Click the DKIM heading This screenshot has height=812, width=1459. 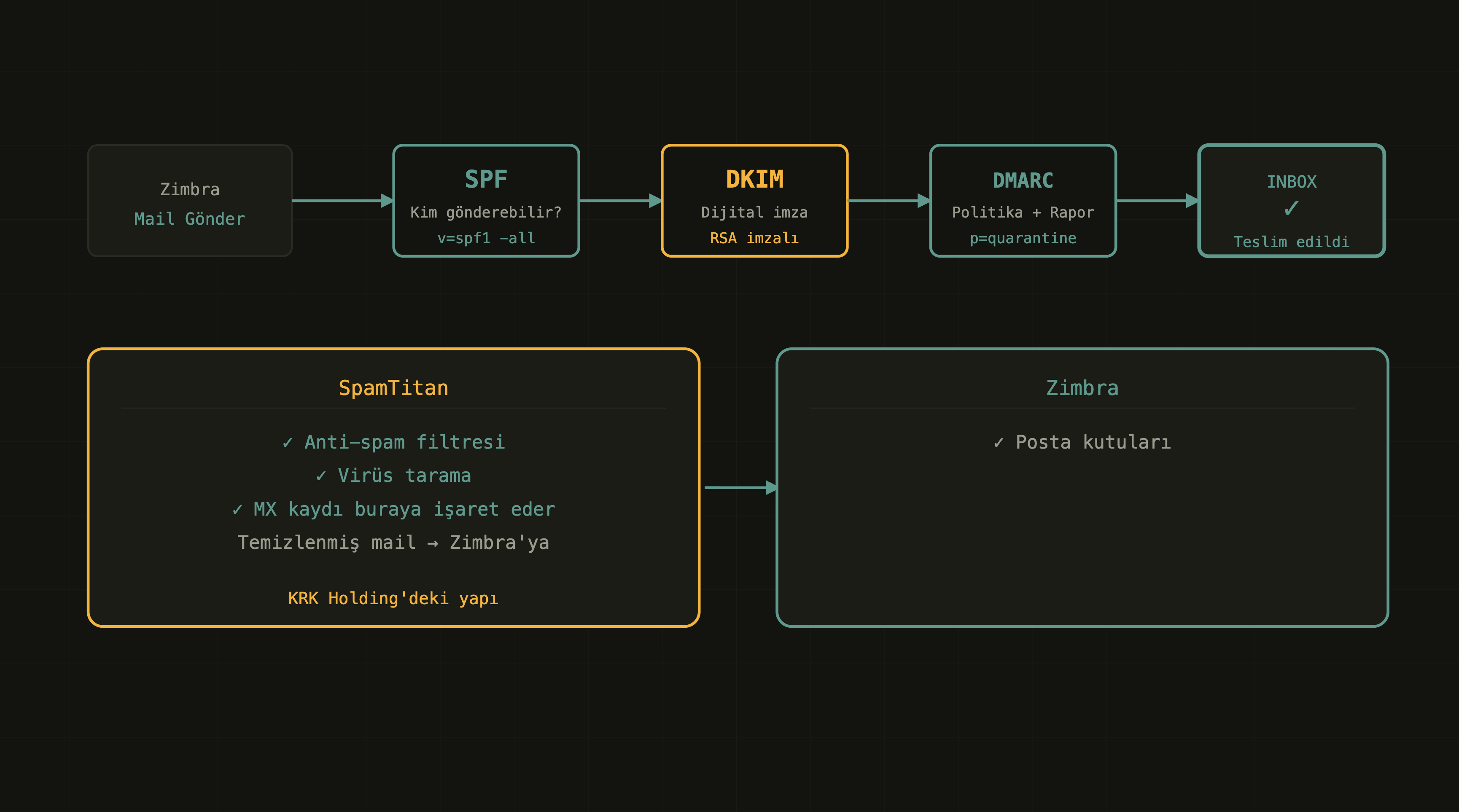[x=754, y=180]
